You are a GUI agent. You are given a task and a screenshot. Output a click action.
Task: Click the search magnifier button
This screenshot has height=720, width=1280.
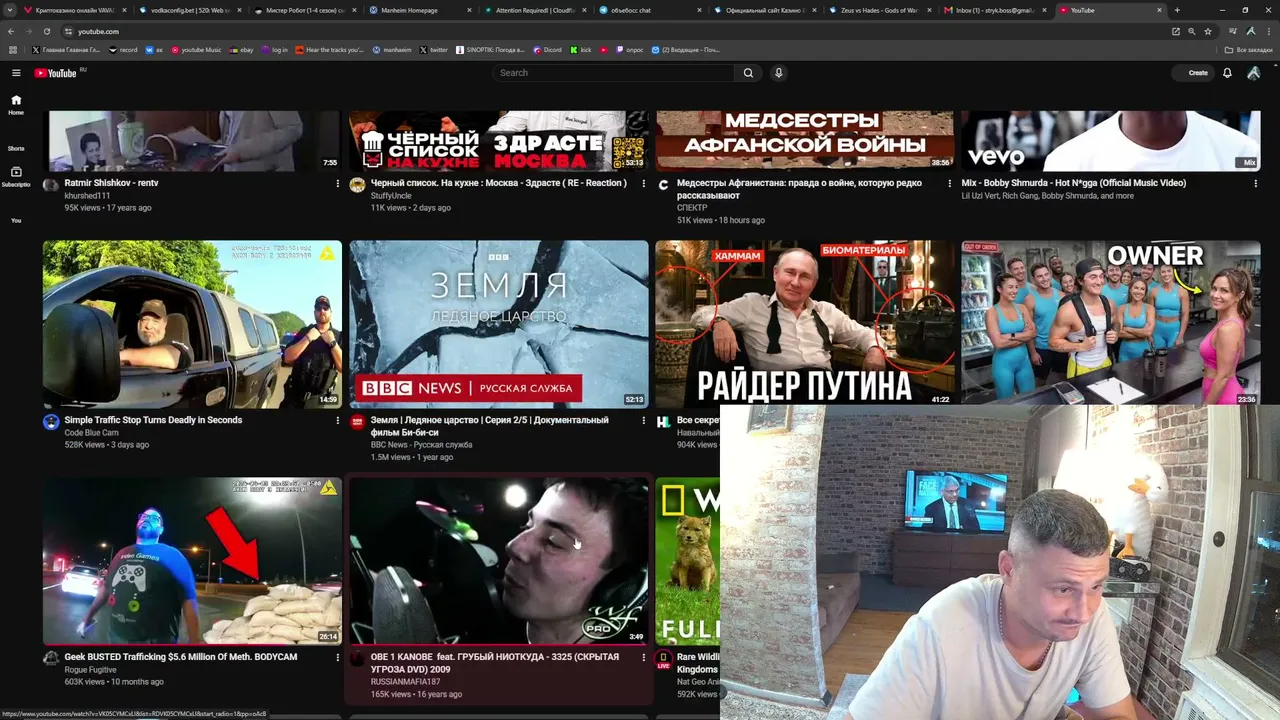click(748, 73)
